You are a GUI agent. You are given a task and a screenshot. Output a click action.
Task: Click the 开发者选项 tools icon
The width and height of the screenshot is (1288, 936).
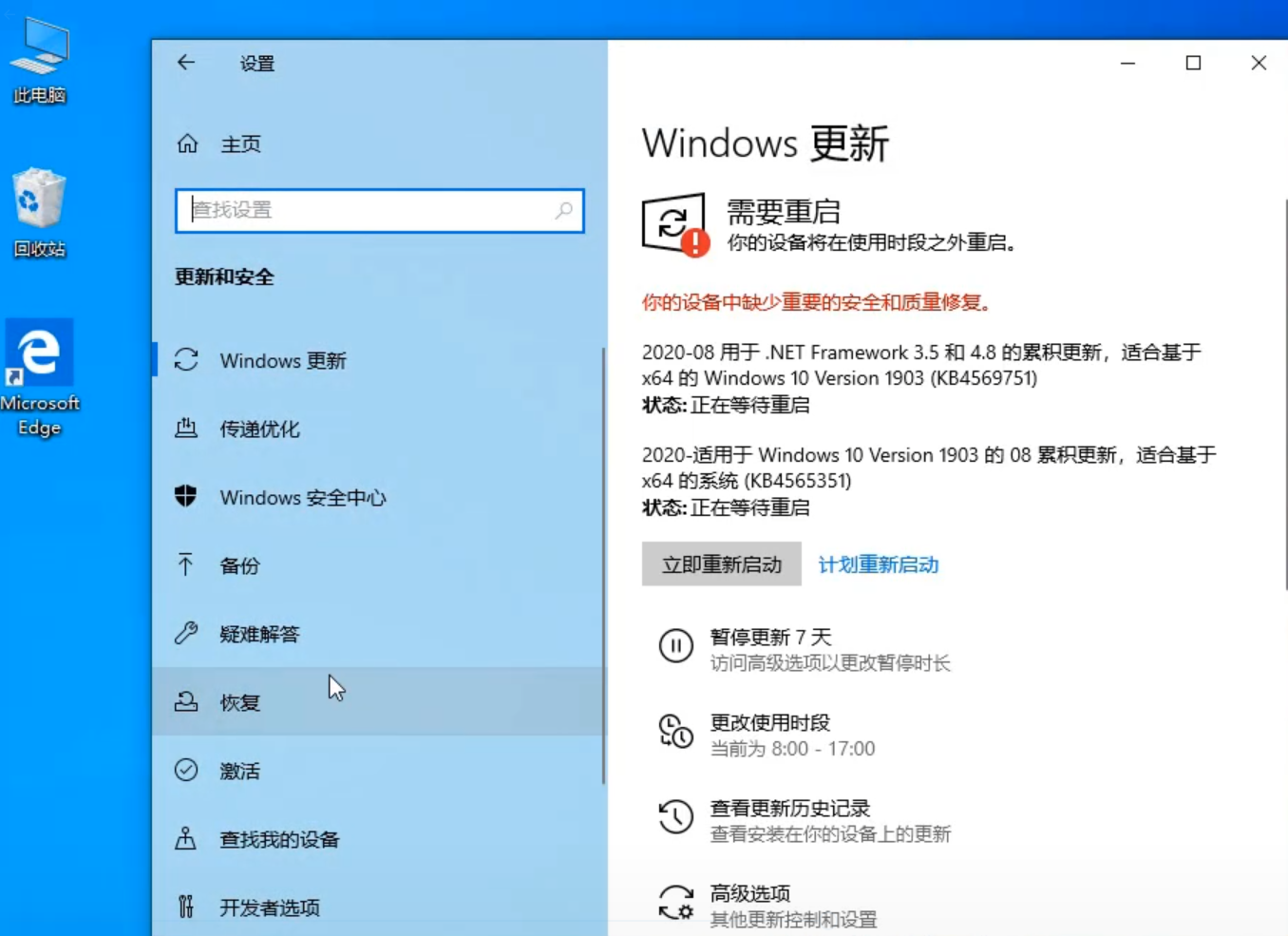pos(186,907)
